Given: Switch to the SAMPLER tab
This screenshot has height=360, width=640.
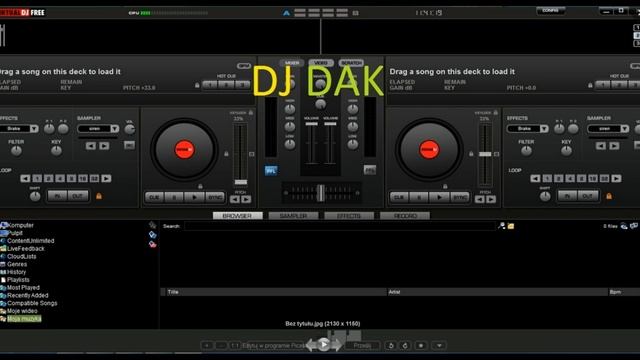Looking at the screenshot, I should [x=293, y=216].
